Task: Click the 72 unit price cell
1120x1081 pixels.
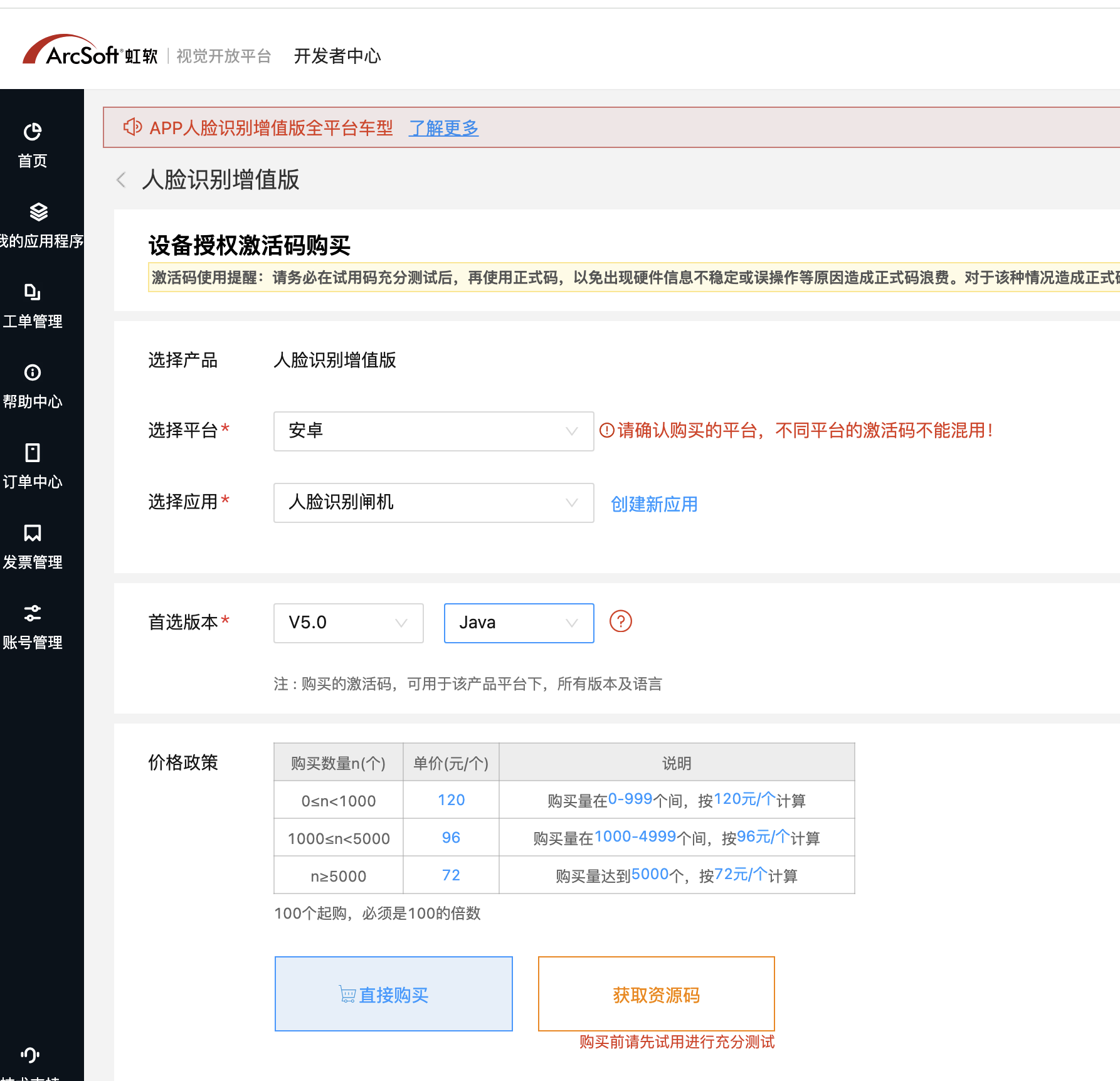Action: (452, 875)
